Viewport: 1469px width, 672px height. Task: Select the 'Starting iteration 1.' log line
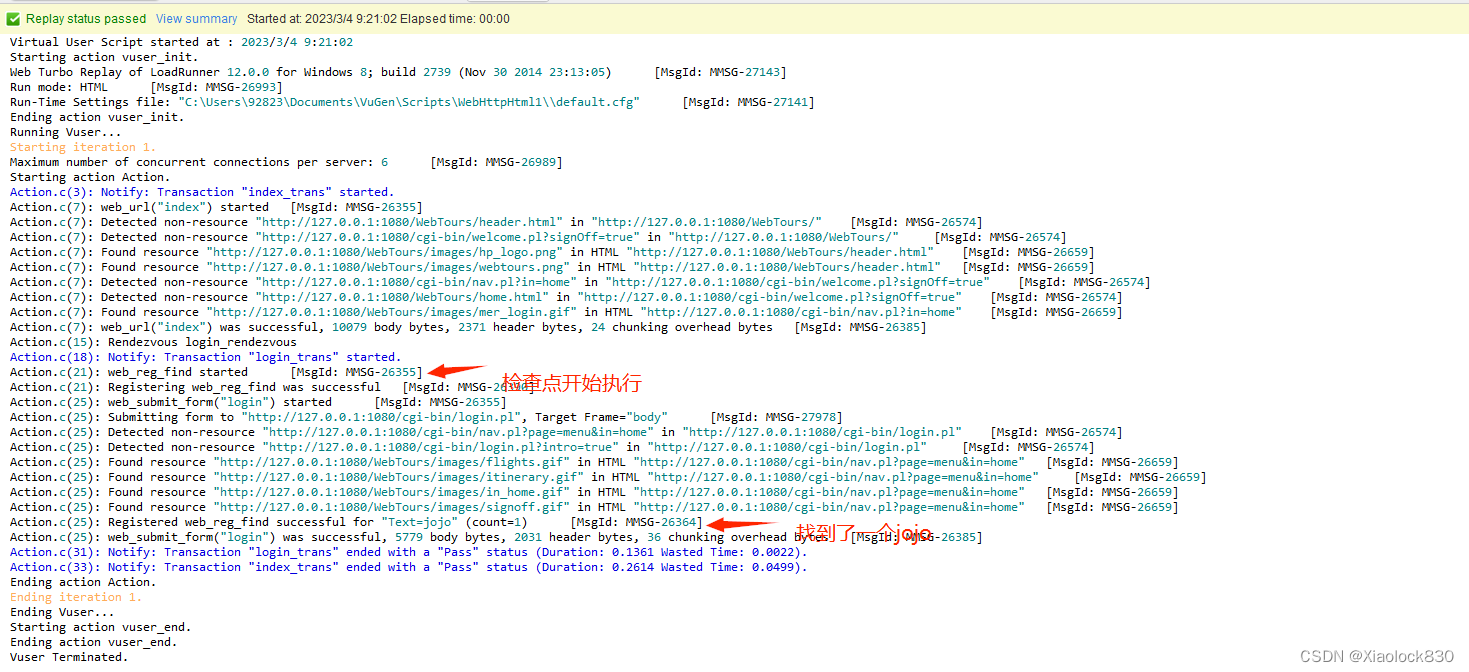[x=82, y=146]
